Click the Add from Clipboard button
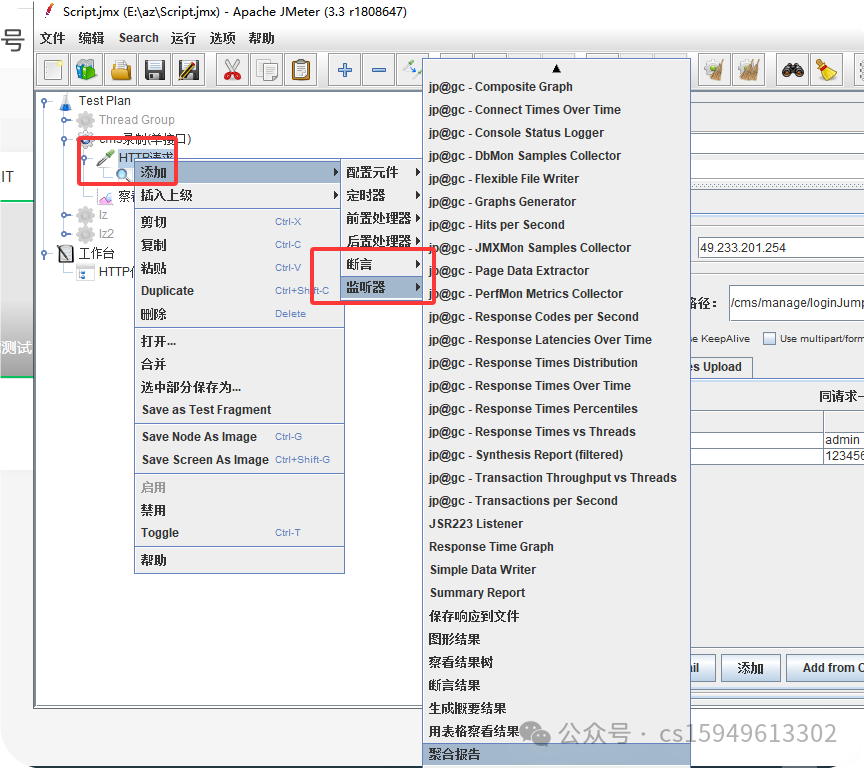Image resolution: width=864 pixels, height=768 pixels. click(825, 668)
